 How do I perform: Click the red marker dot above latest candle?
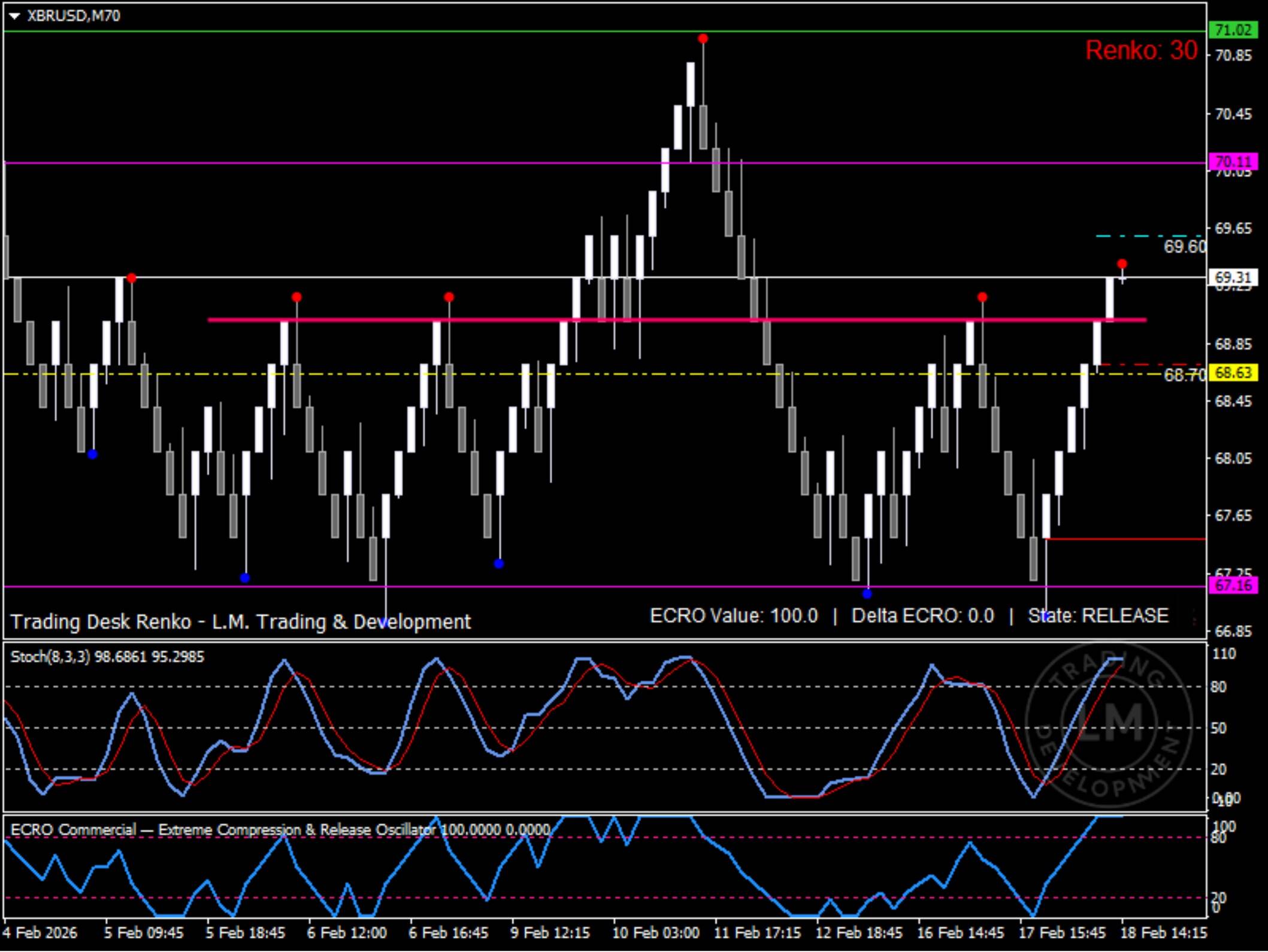(1122, 264)
